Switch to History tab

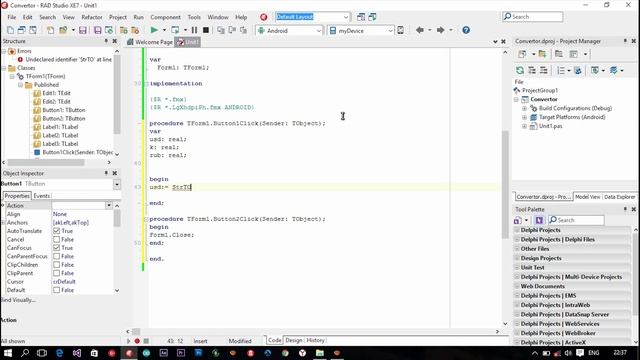pyautogui.click(x=316, y=340)
